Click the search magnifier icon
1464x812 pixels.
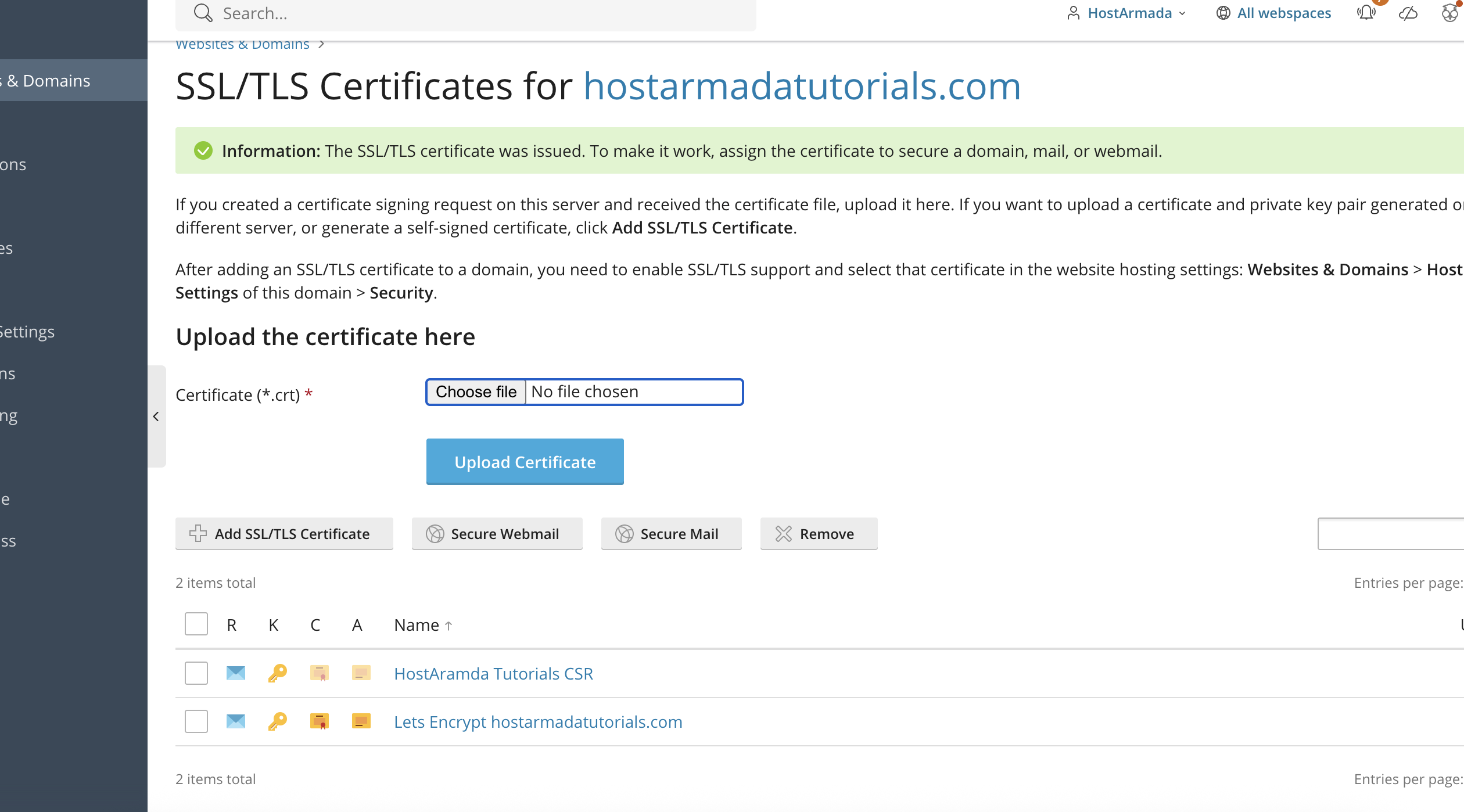click(x=203, y=12)
